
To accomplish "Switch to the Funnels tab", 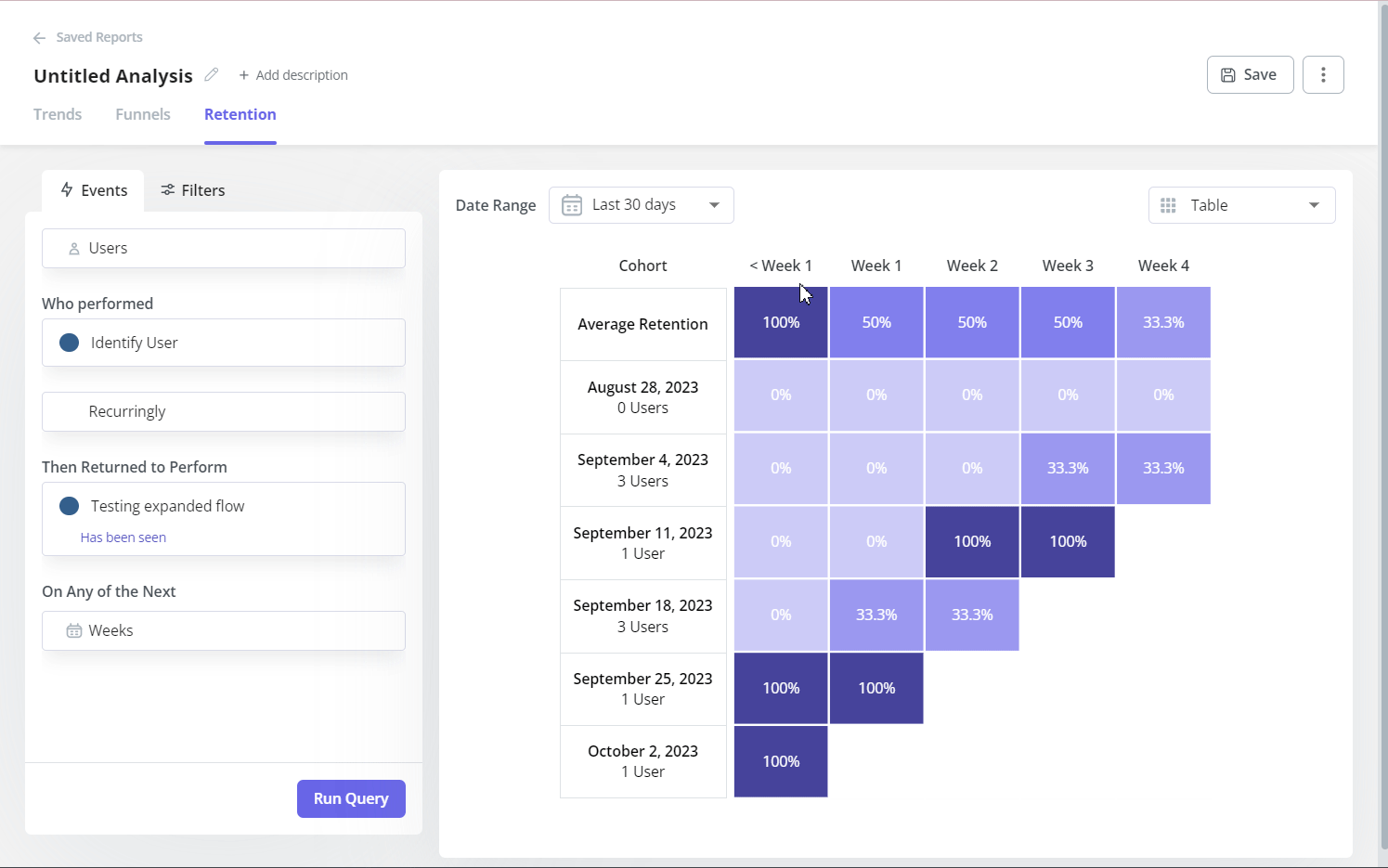I will (x=142, y=113).
